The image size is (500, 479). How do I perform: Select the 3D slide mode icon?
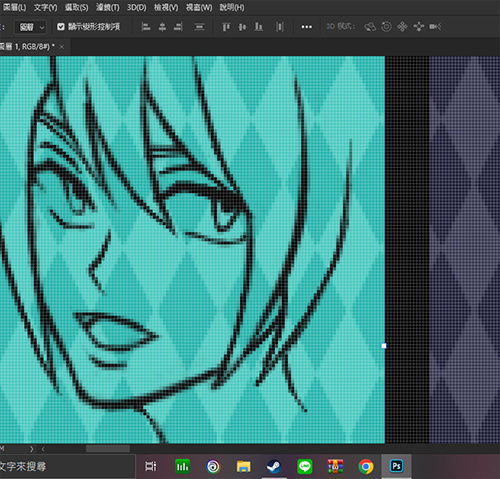(x=419, y=27)
